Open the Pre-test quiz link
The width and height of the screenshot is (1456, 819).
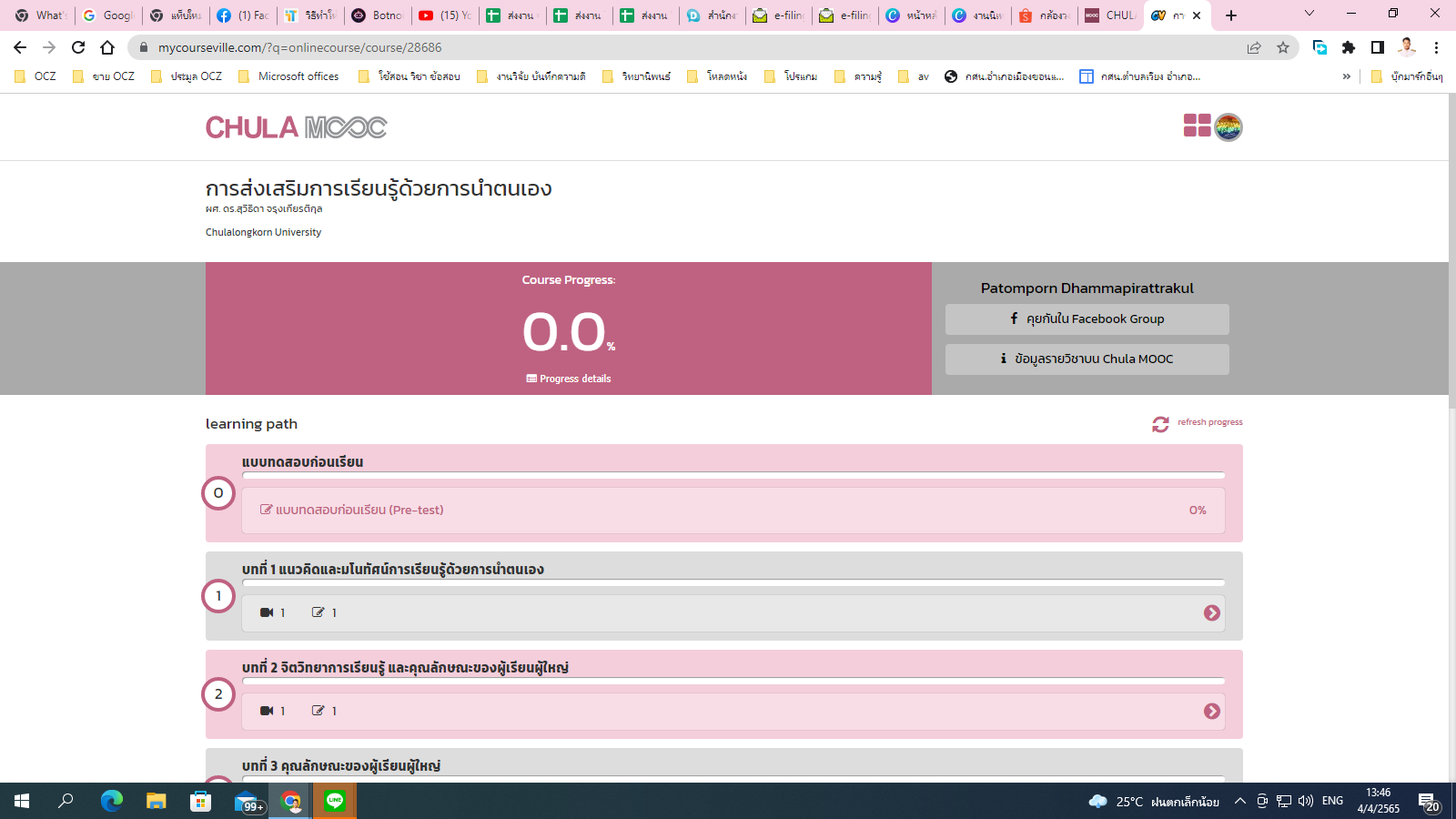tap(352, 511)
